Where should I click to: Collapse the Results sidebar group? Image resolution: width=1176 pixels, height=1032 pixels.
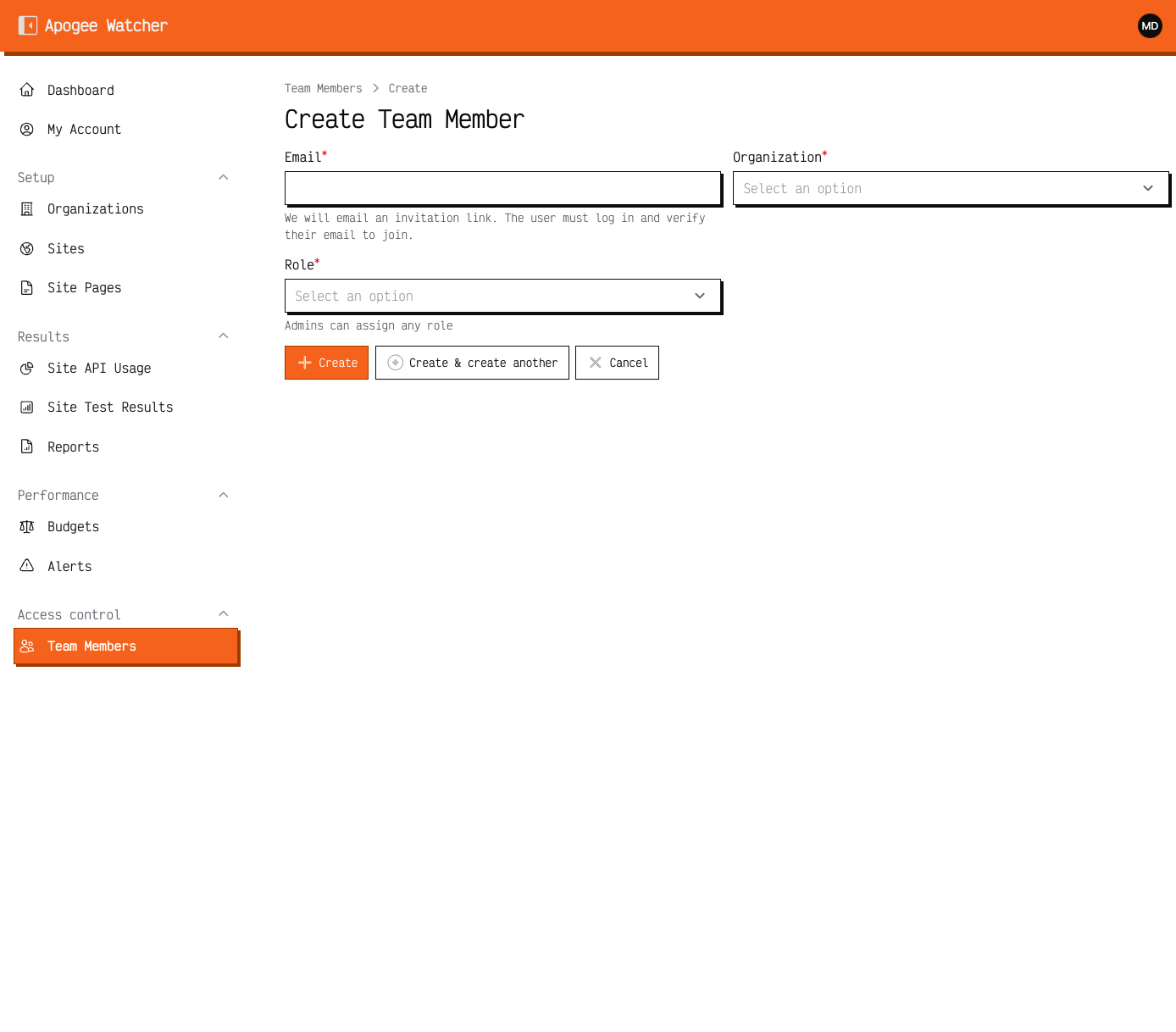pos(224,336)
